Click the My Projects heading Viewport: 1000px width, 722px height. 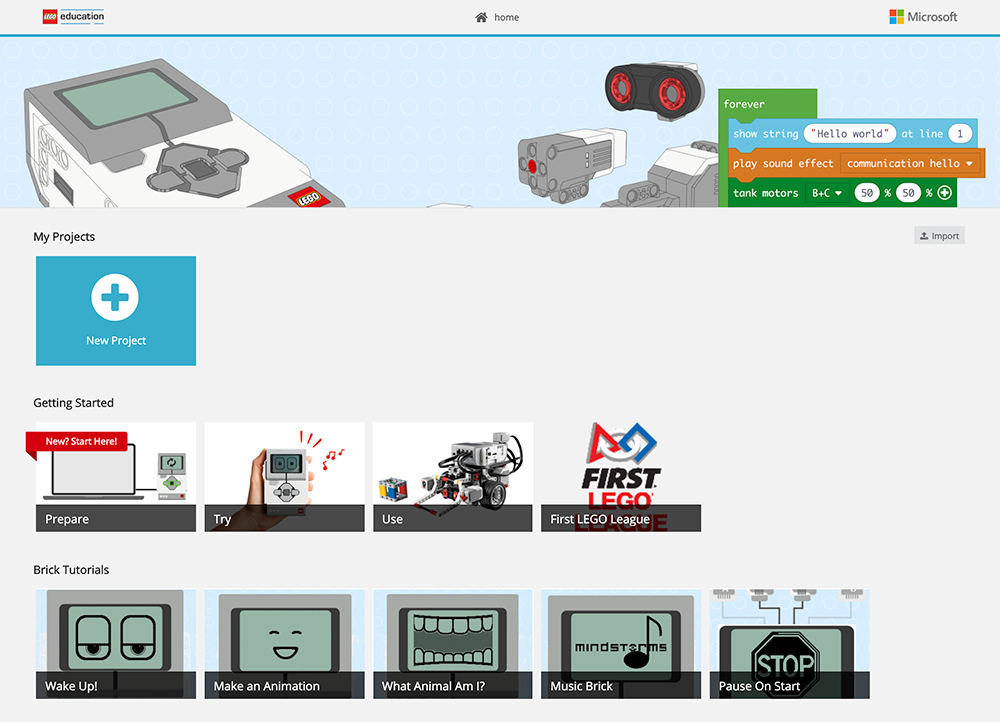(x=64, y=237)
